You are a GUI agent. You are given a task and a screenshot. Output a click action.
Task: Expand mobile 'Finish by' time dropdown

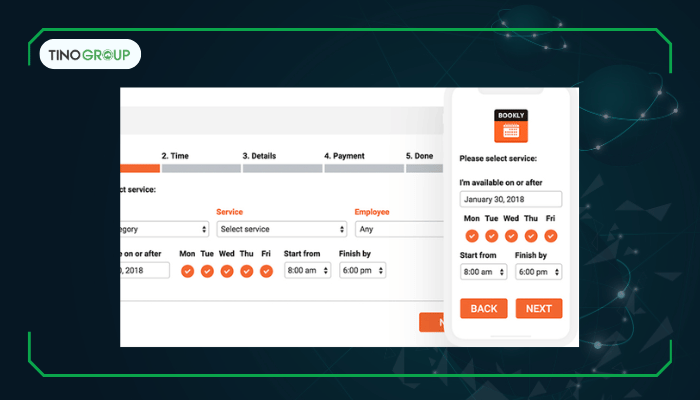(x=539, y=272)
